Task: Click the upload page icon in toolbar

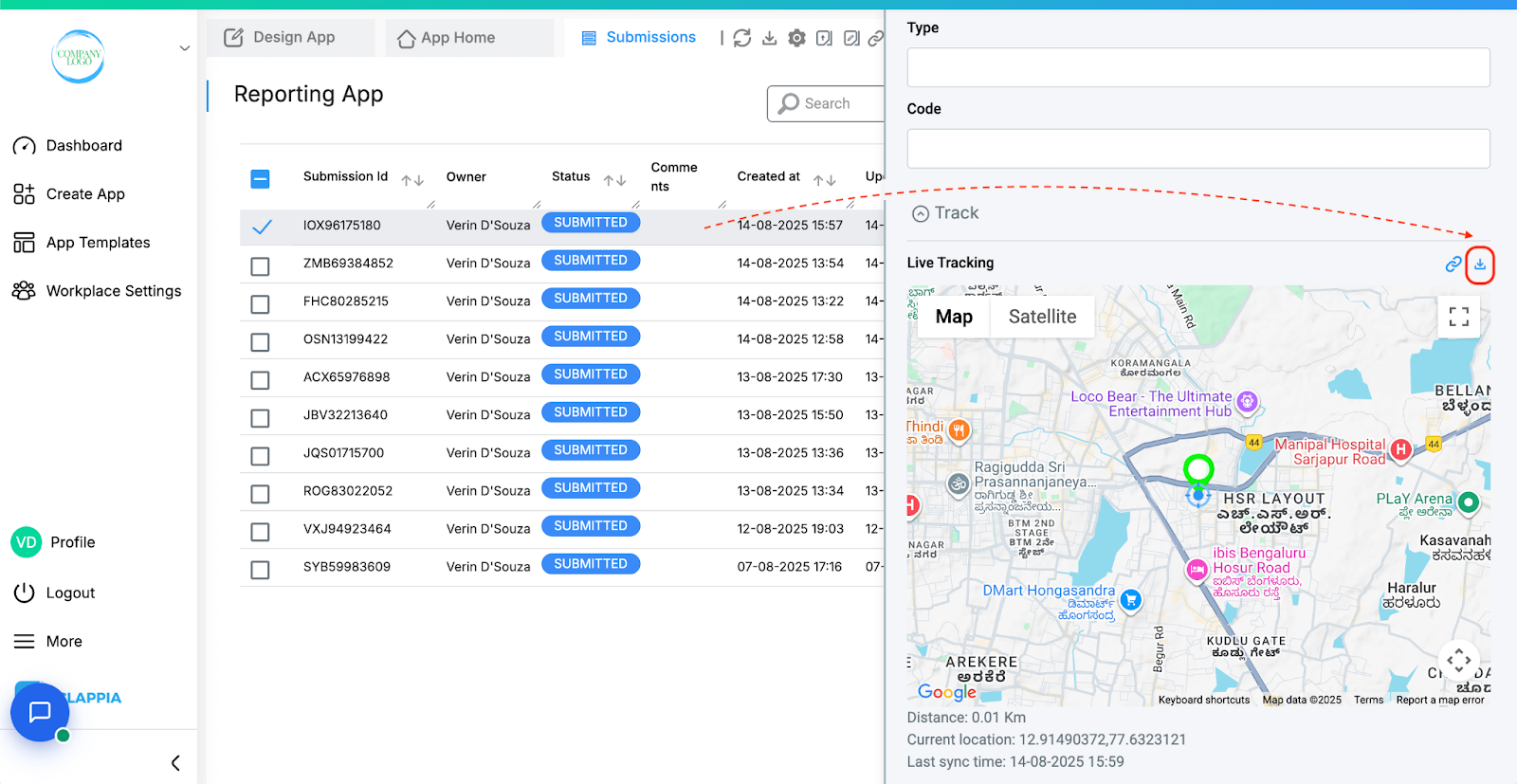Action: point(825,38)
